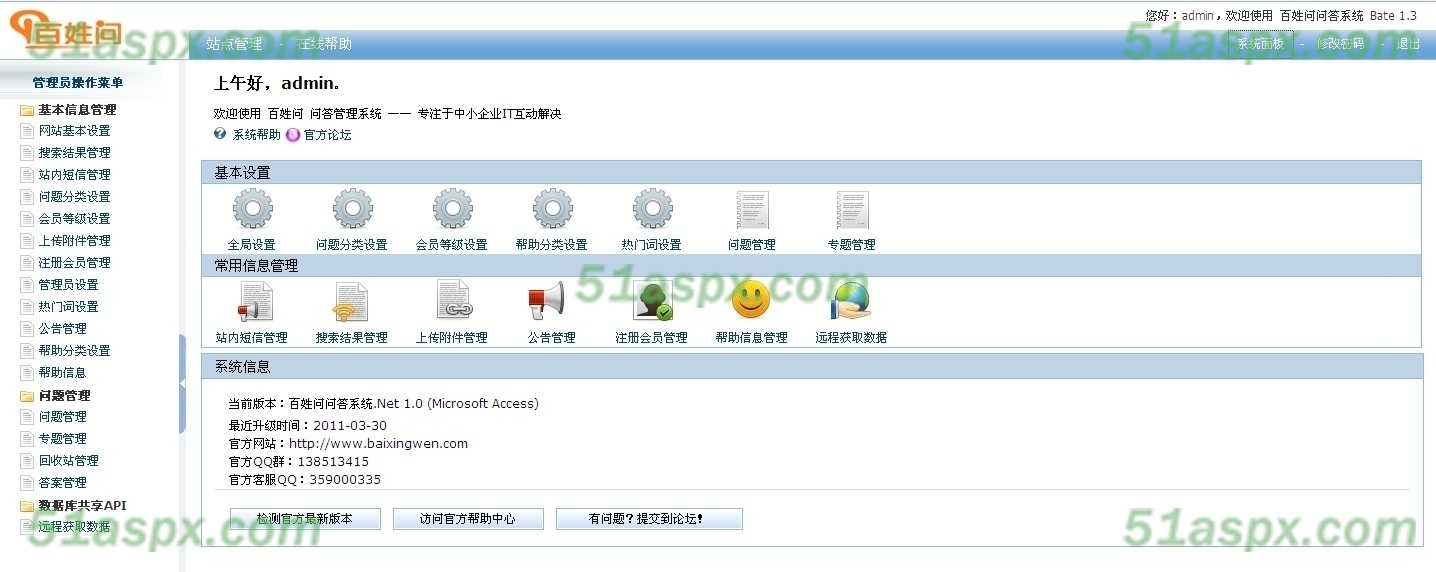Go to 系统面板 in the top bar

[x=1260, y=44]
